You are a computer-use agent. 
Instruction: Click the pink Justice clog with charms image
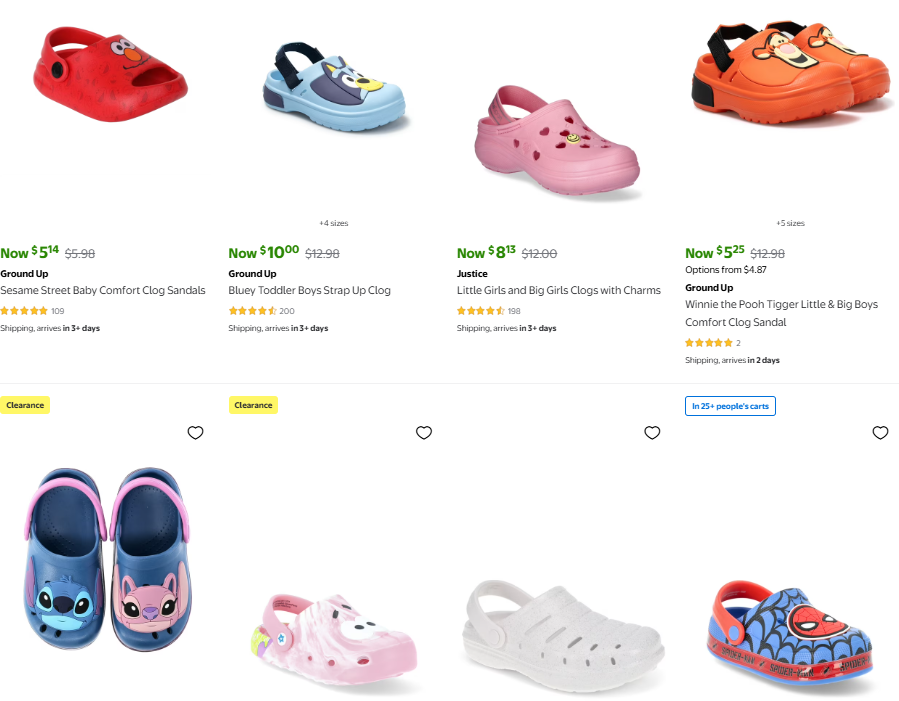click(557, 138)
